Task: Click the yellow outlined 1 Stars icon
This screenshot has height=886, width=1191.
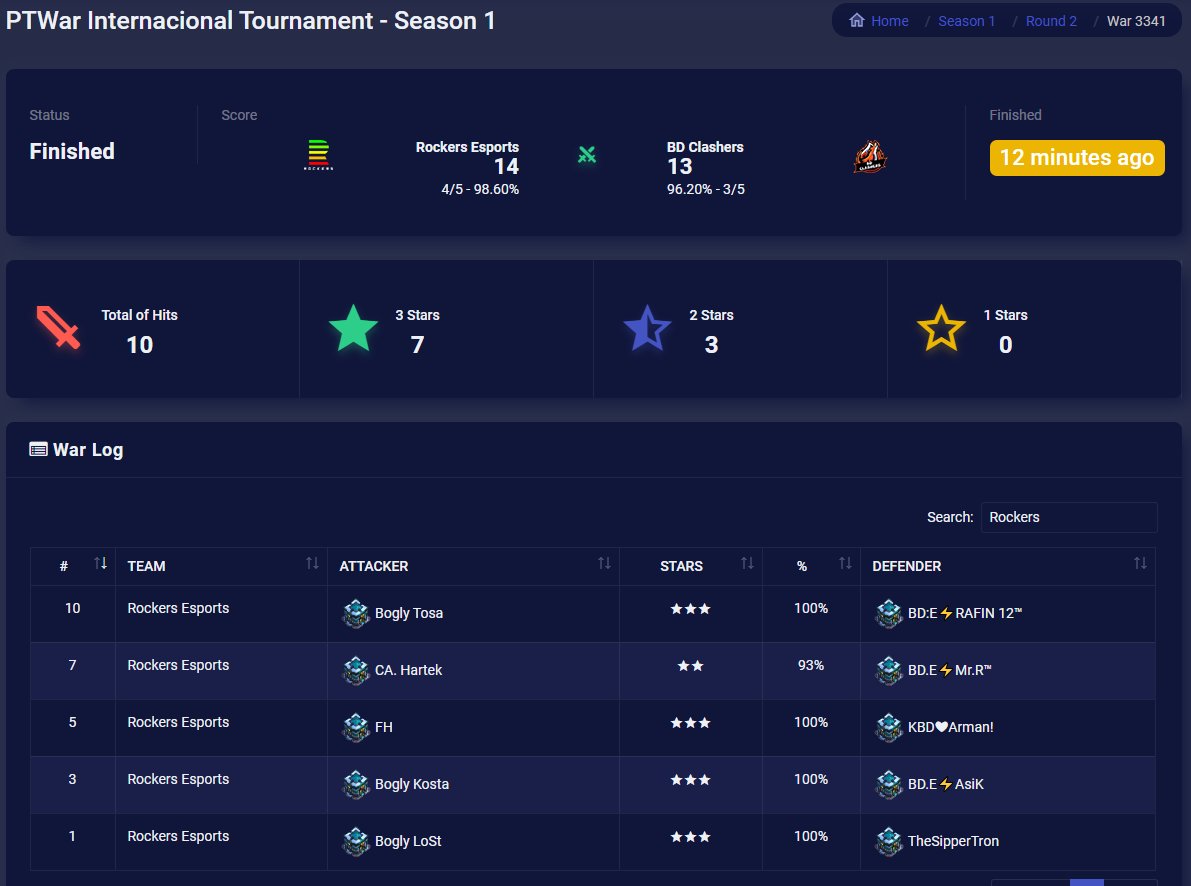Action: coord(941,328)
